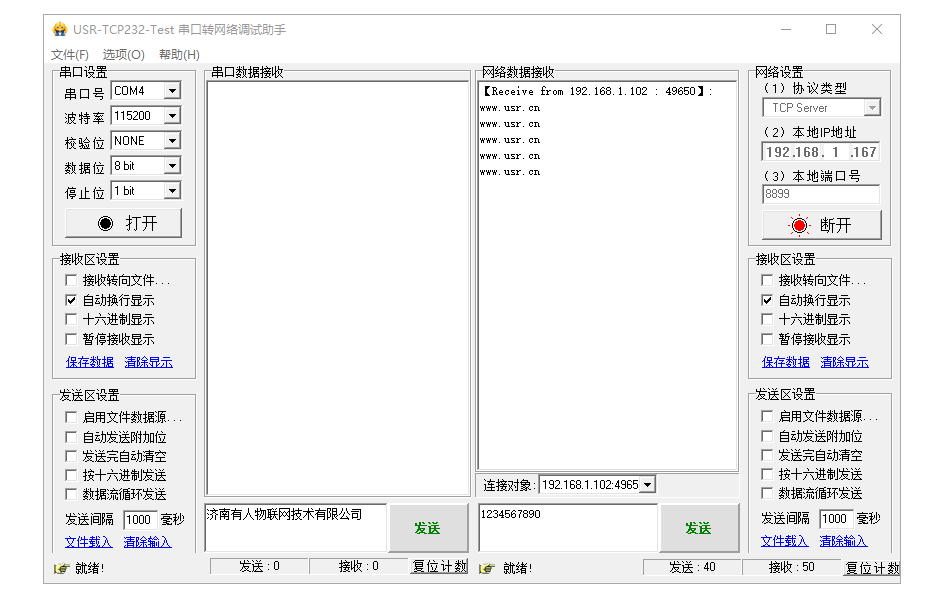
Task: Click the left status bar hand icon
Action: click(60, 568)
